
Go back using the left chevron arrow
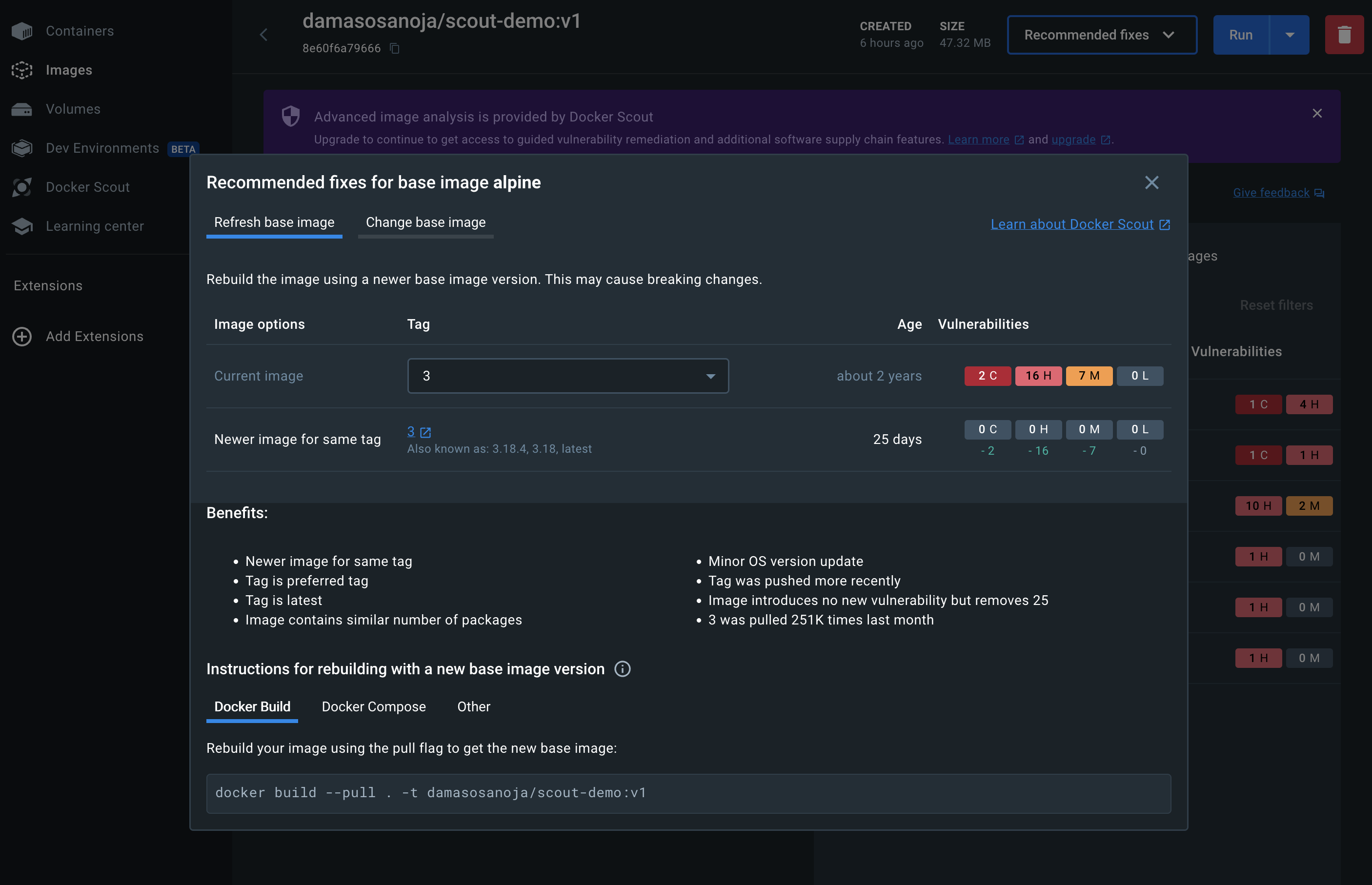tap(263, 35)
